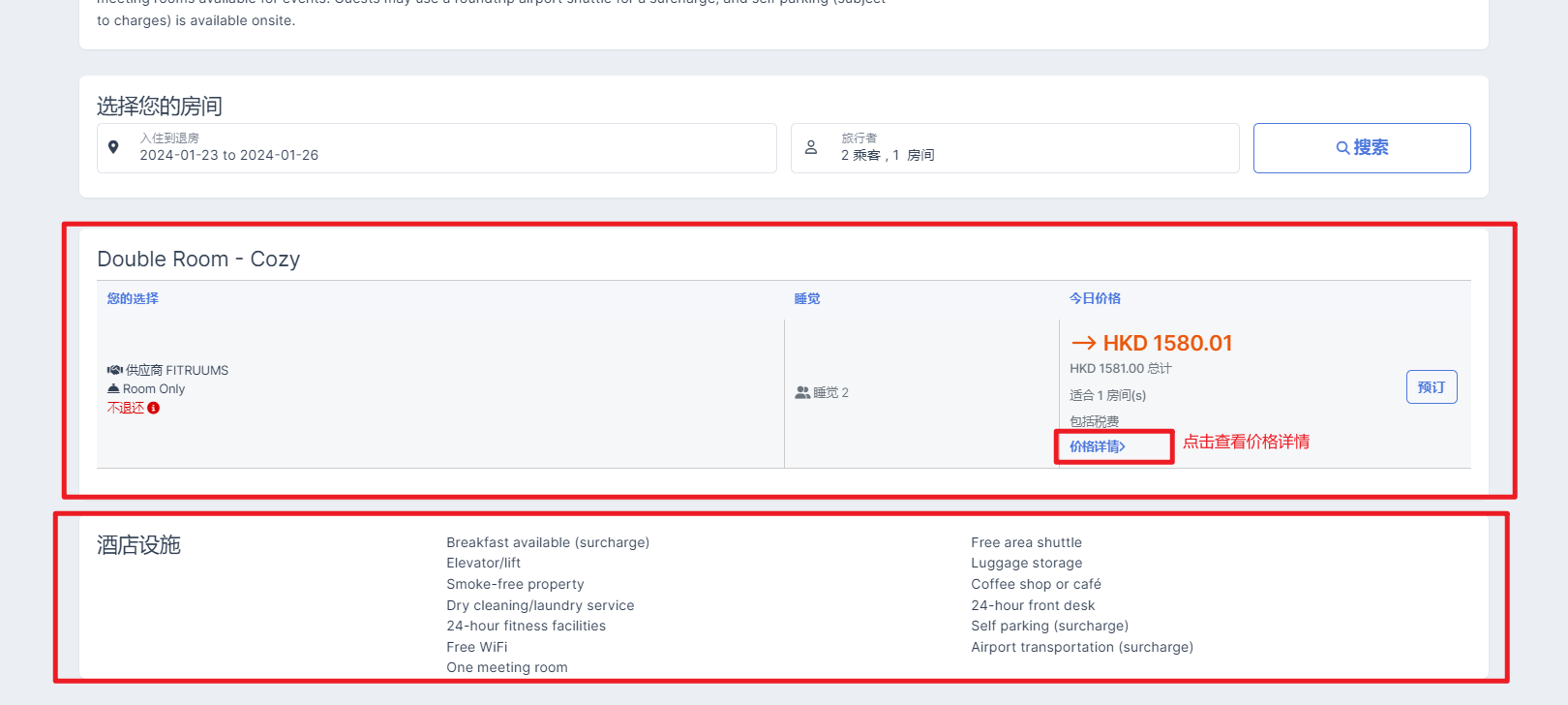The image size is (1568, 705).
Task: Click the Room Only service bell icon
Action: tap(113, 388)
